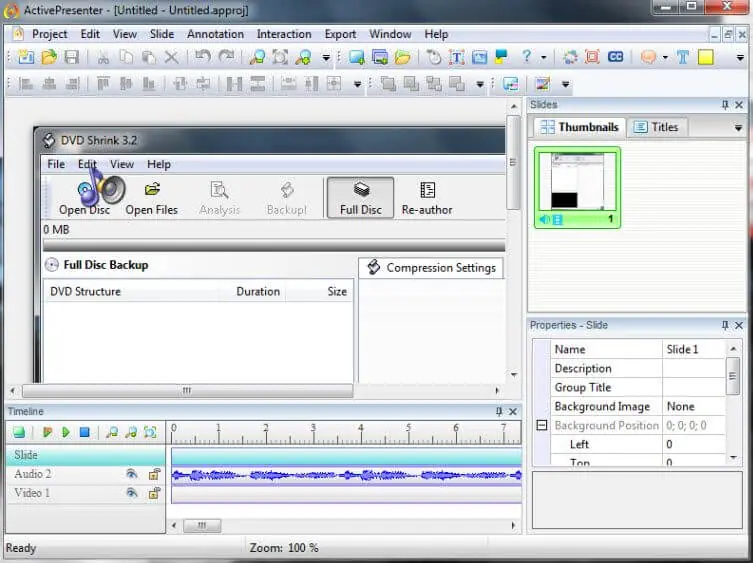Click the timeline horizontal scrollbar thumb
Viewport: 753px width, 563px height.
[x=202, y=526]
